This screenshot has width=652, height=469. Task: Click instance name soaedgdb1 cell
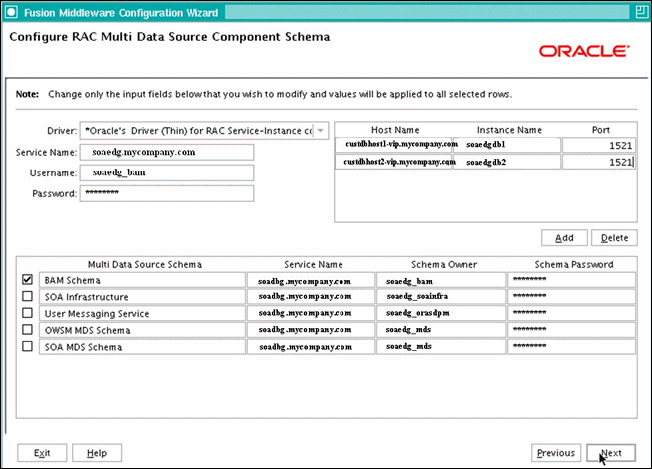point(506,145)
